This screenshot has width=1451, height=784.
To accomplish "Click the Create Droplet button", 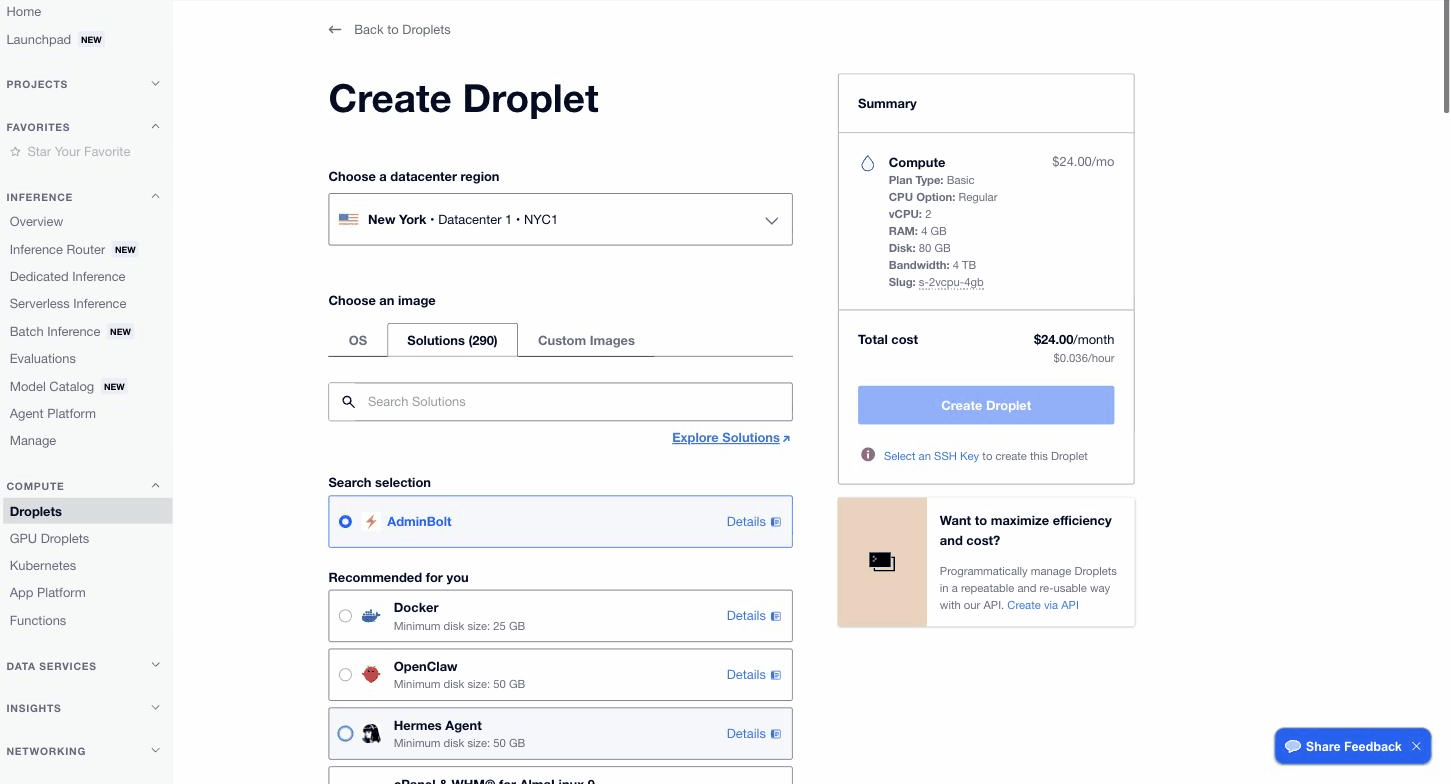I will click(986, 405).
